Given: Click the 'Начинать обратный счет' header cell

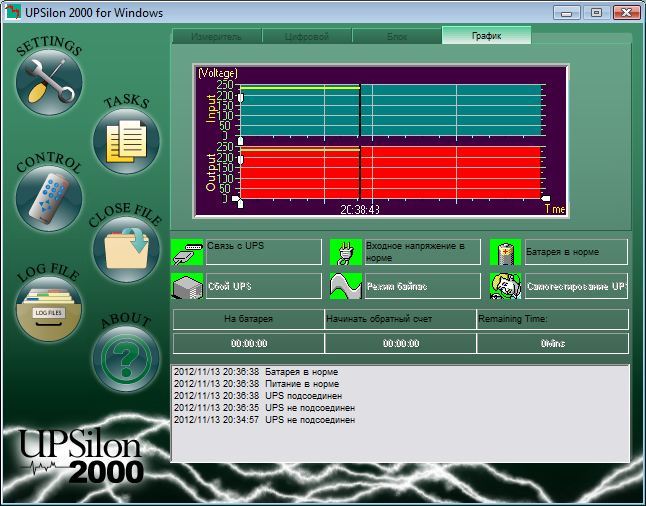Looking at the screenshot, I should click(x=400, y=319).
